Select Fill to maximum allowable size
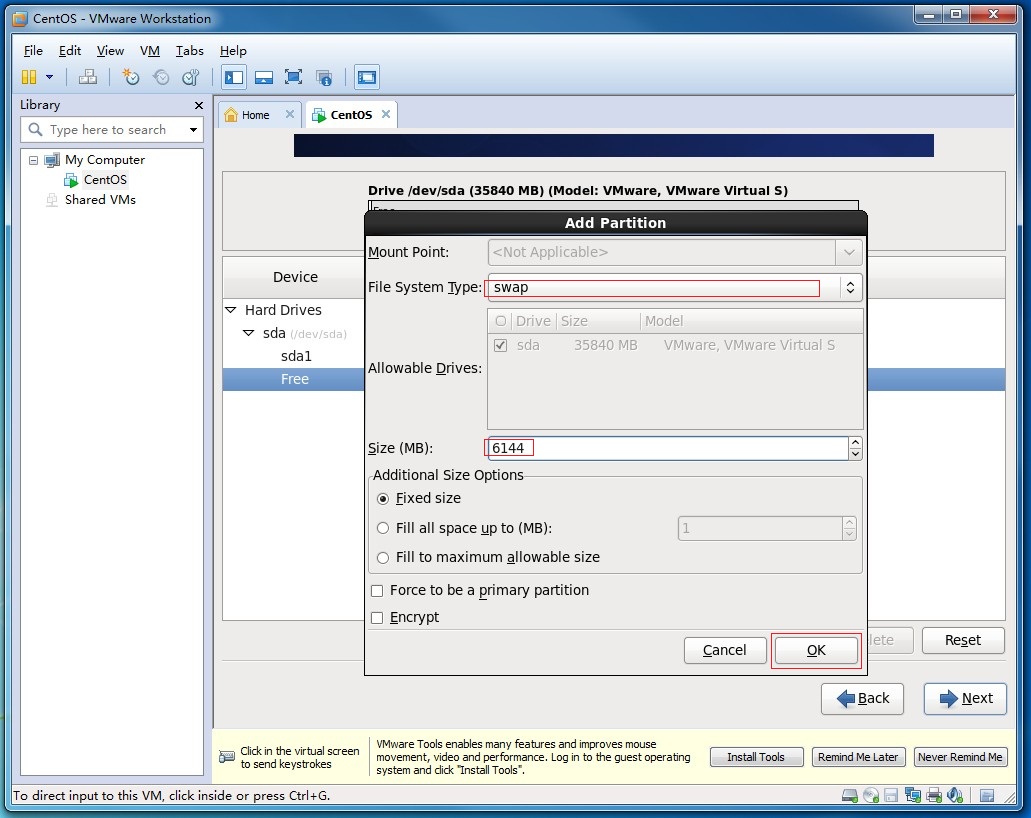 pos(383,557)
